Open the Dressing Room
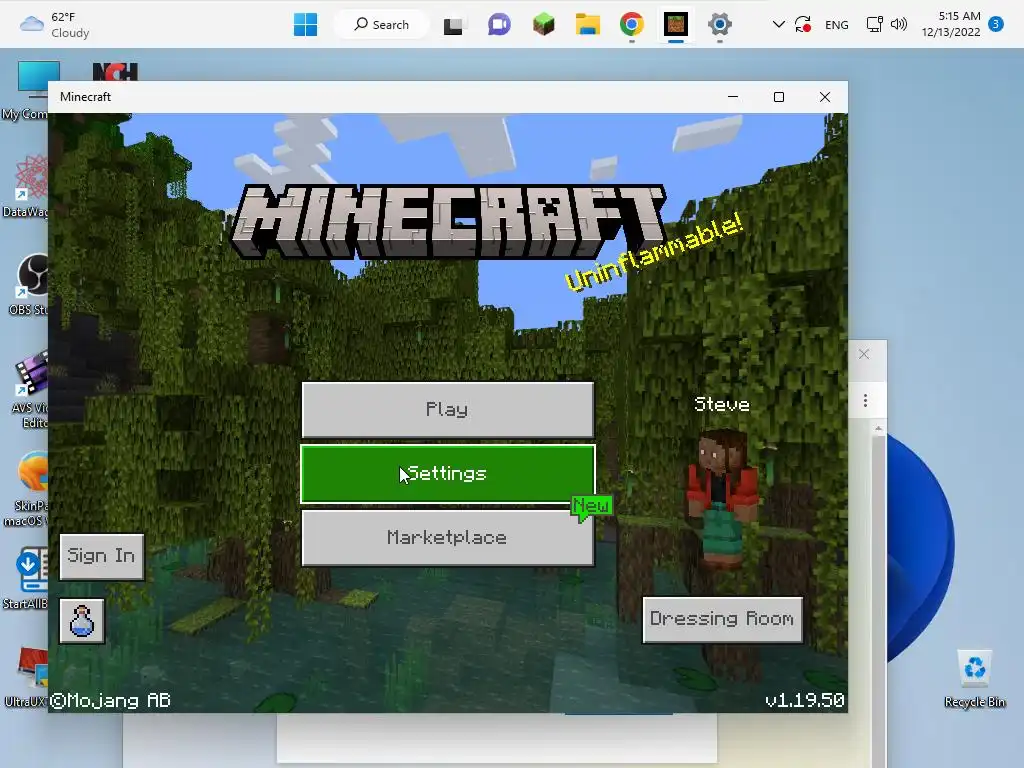This screenshot has width=1024, height=768. [722, 618]
